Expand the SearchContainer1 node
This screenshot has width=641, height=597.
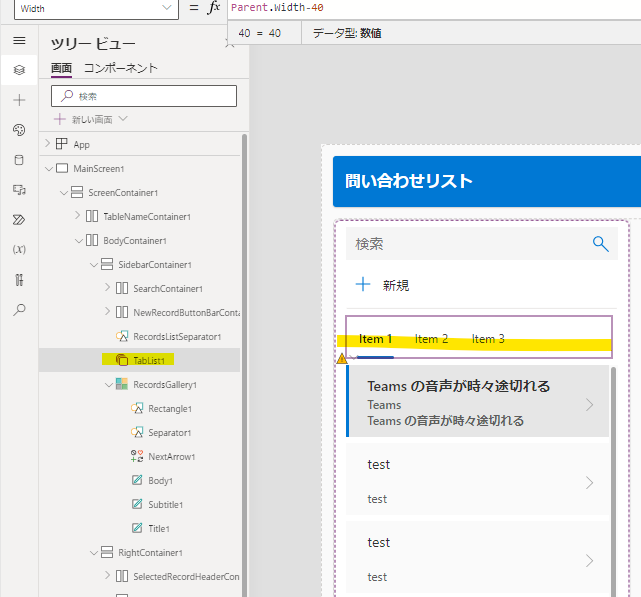(x=108, y=287)
